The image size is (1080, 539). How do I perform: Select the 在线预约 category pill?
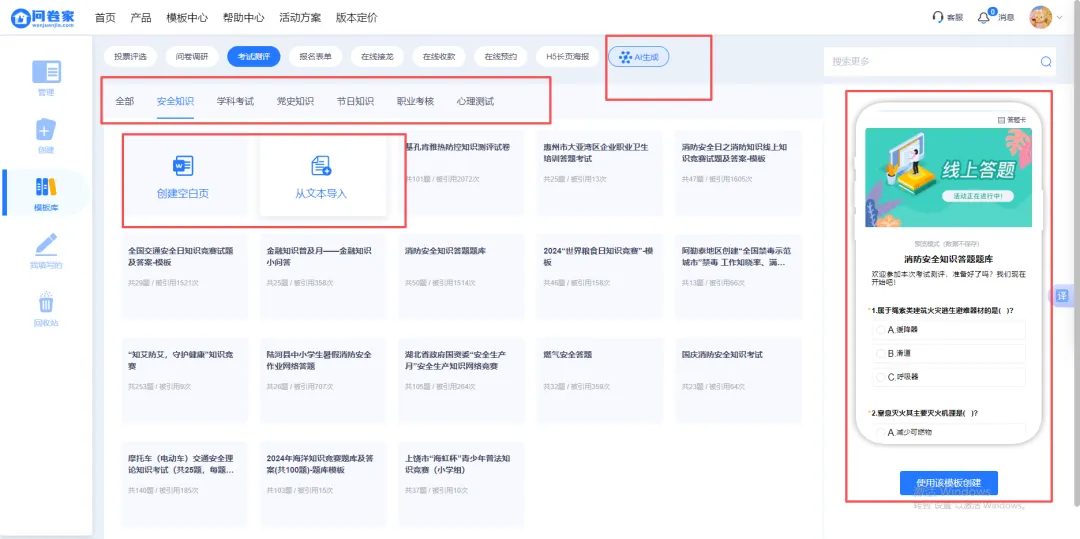501,57
